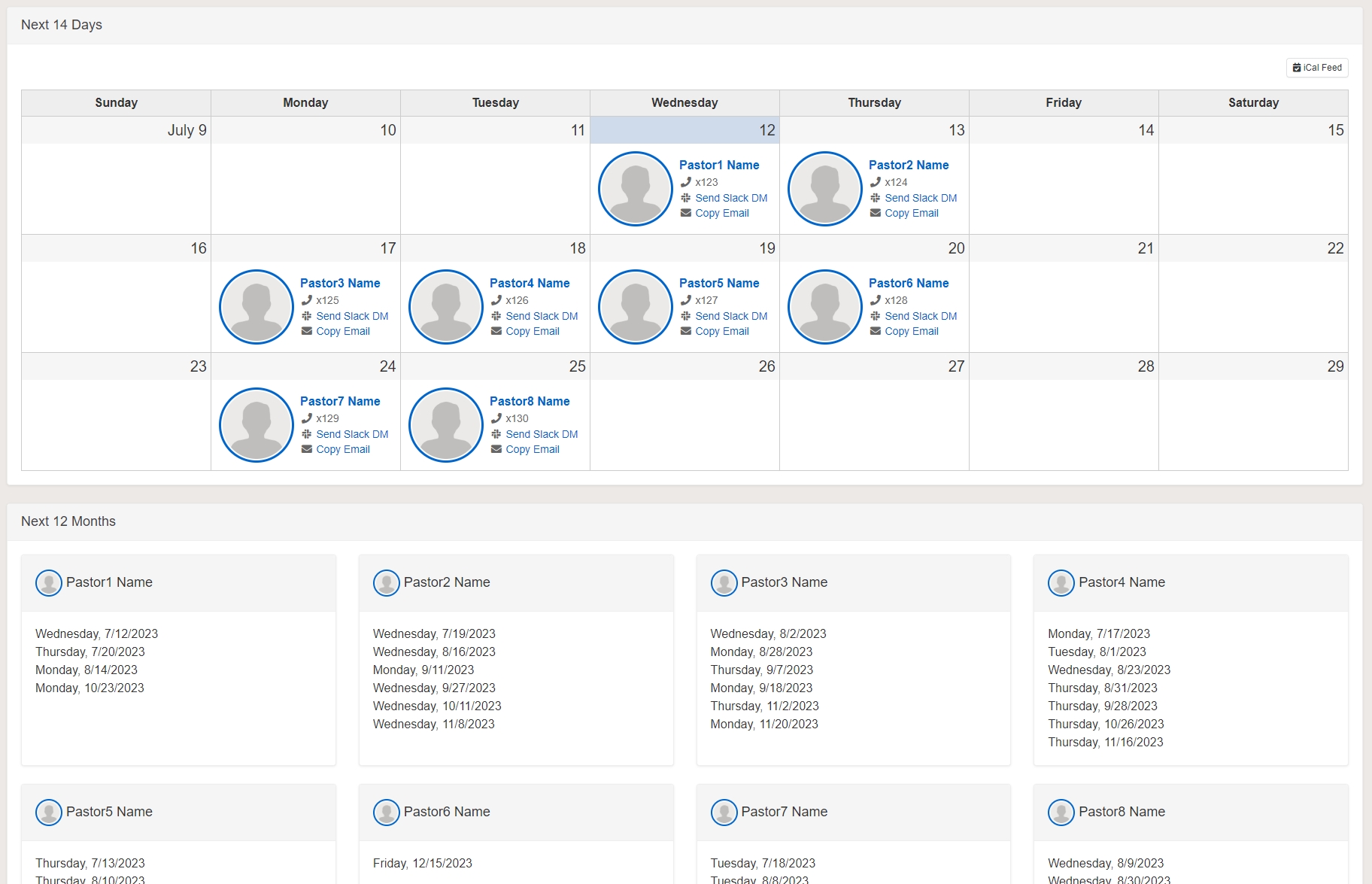The image size is (1372, 884).
Task: Click the Wednesday column header
Action: 684,103
